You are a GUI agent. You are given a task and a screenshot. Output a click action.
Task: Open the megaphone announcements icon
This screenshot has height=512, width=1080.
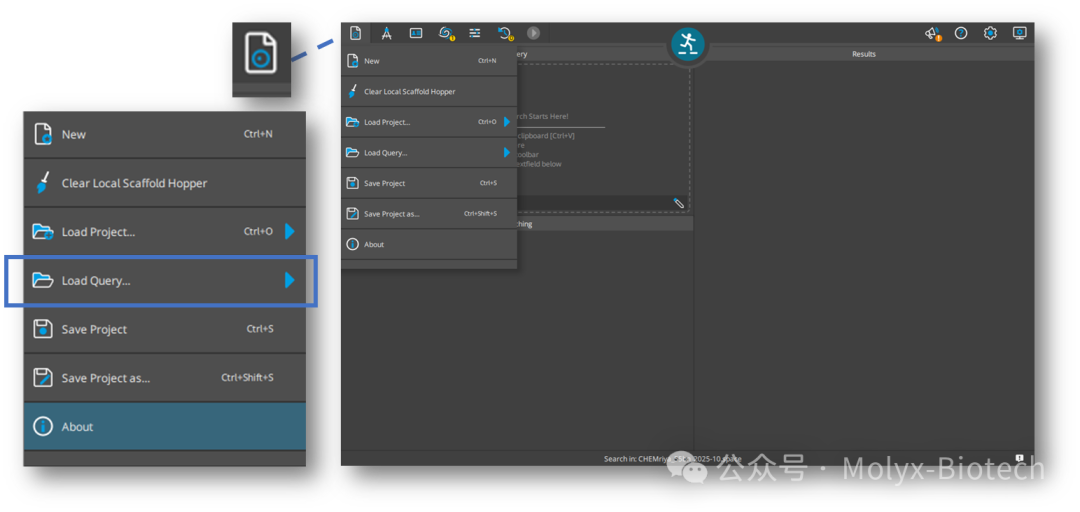point(933,33)
